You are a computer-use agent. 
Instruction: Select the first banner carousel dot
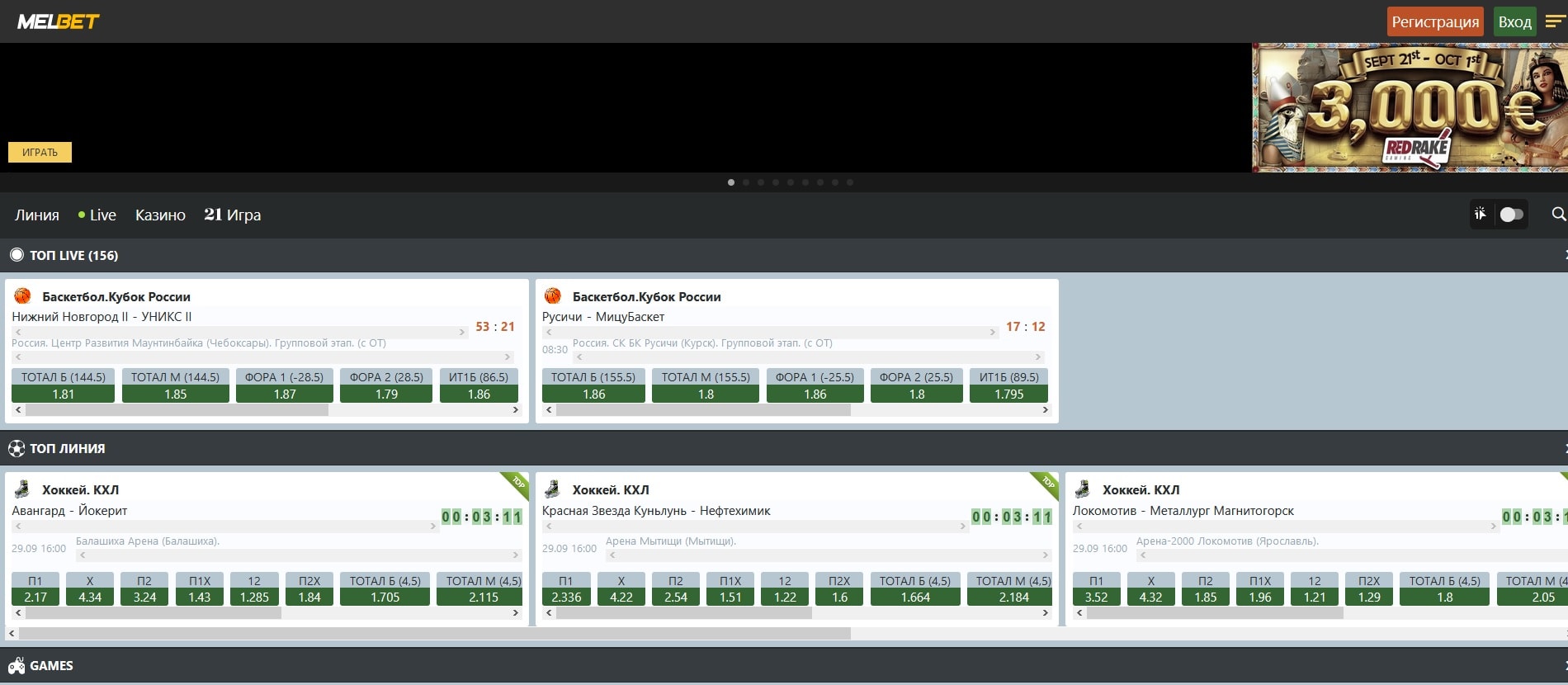pos(731,182)
